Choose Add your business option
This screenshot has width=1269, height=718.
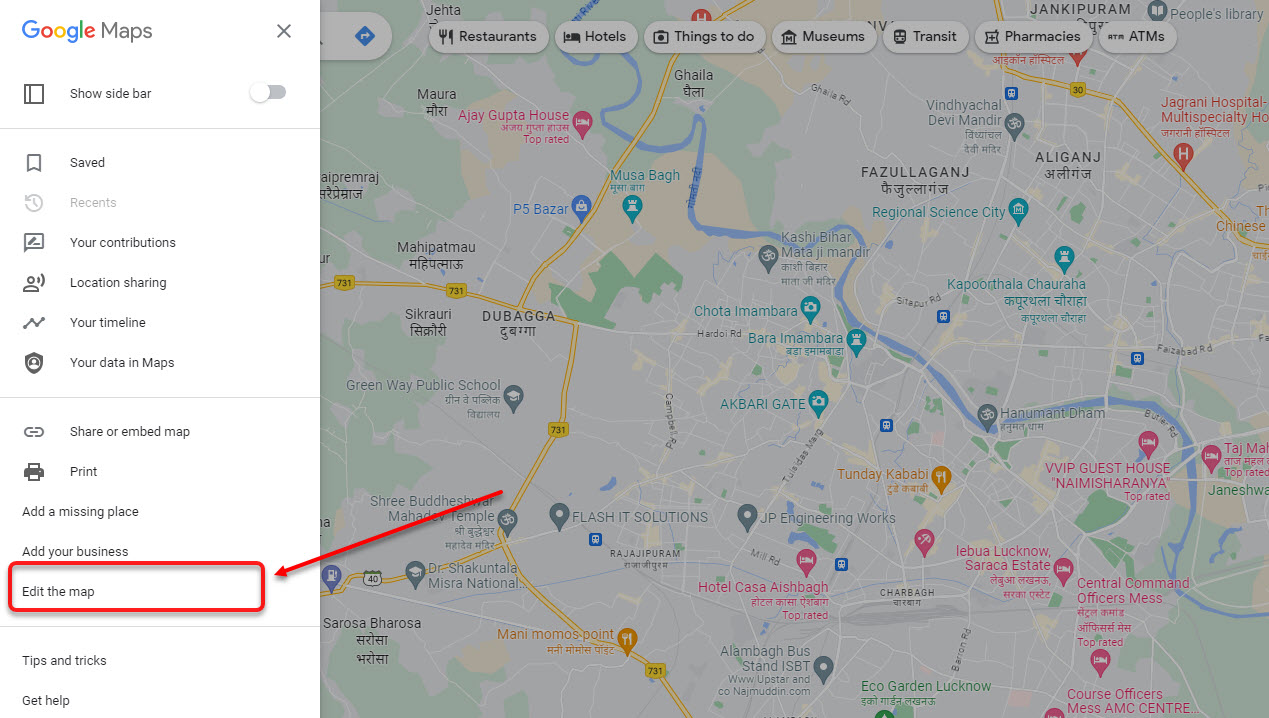point(75,552)
